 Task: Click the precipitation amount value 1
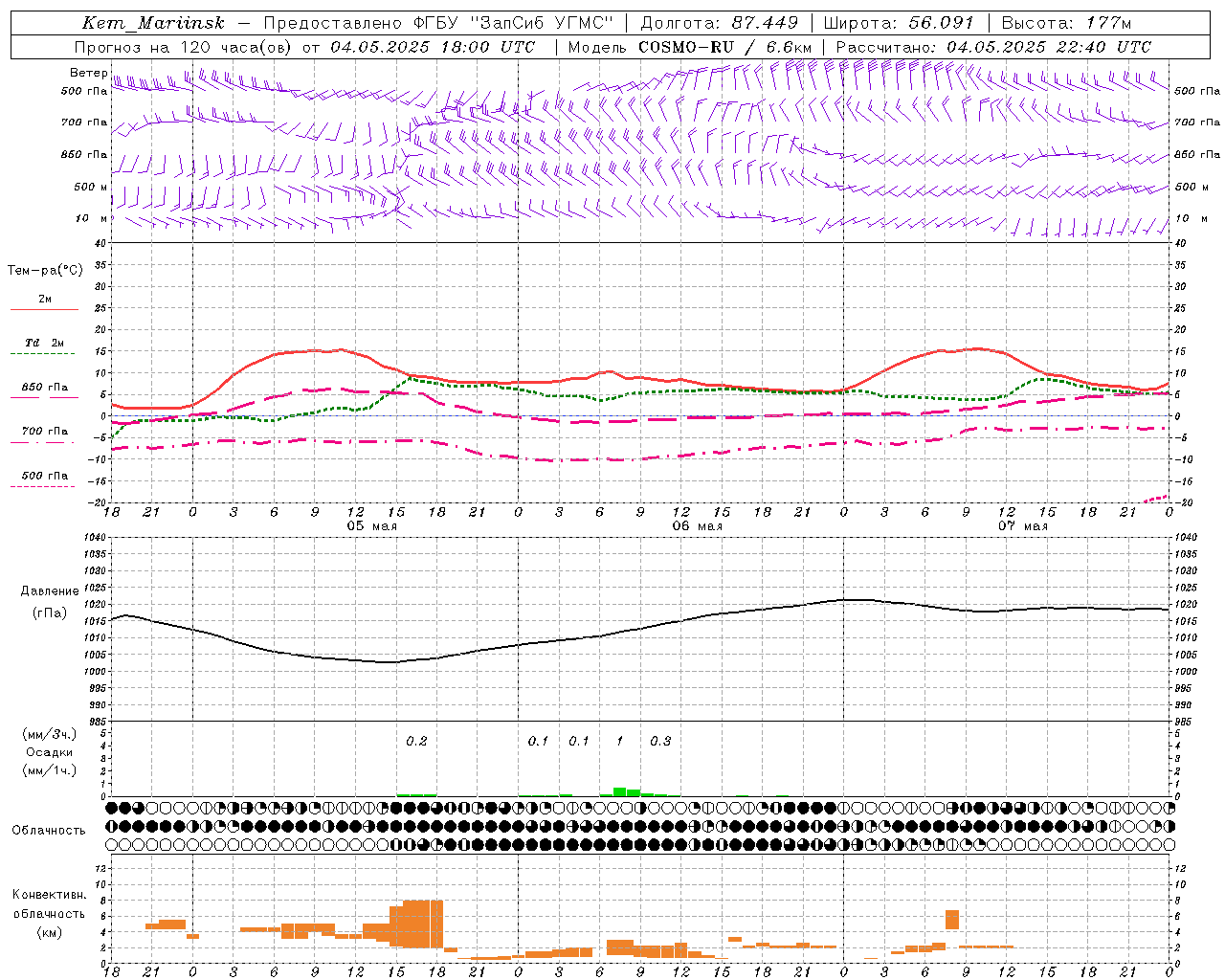point(619,741)
